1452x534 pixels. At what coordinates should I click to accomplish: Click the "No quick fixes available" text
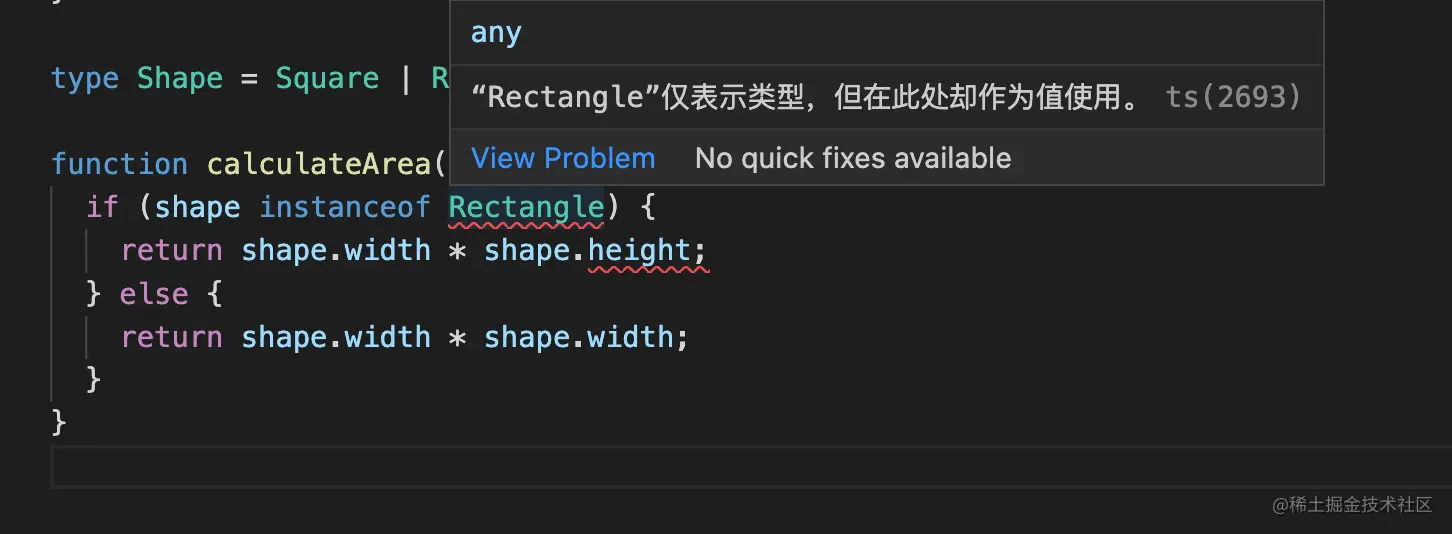pyautogui.click(x=852, y=158)
